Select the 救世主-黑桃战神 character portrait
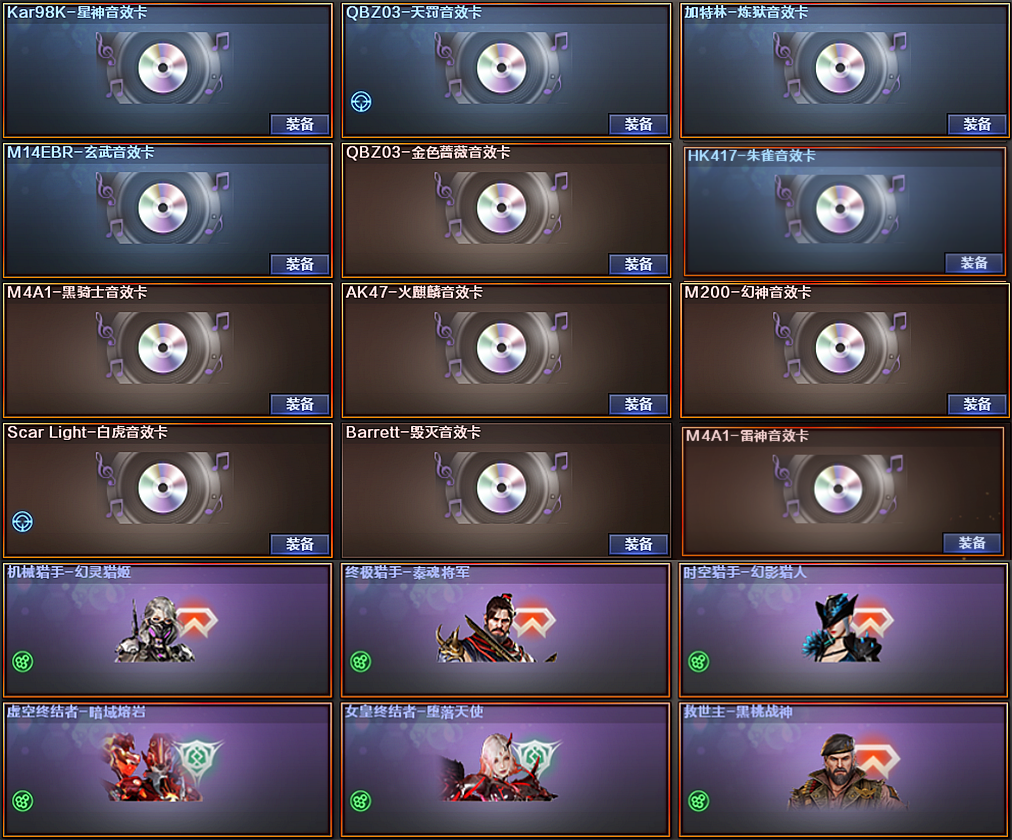Viewport: 1012px width, 840px height. (847, 772)
